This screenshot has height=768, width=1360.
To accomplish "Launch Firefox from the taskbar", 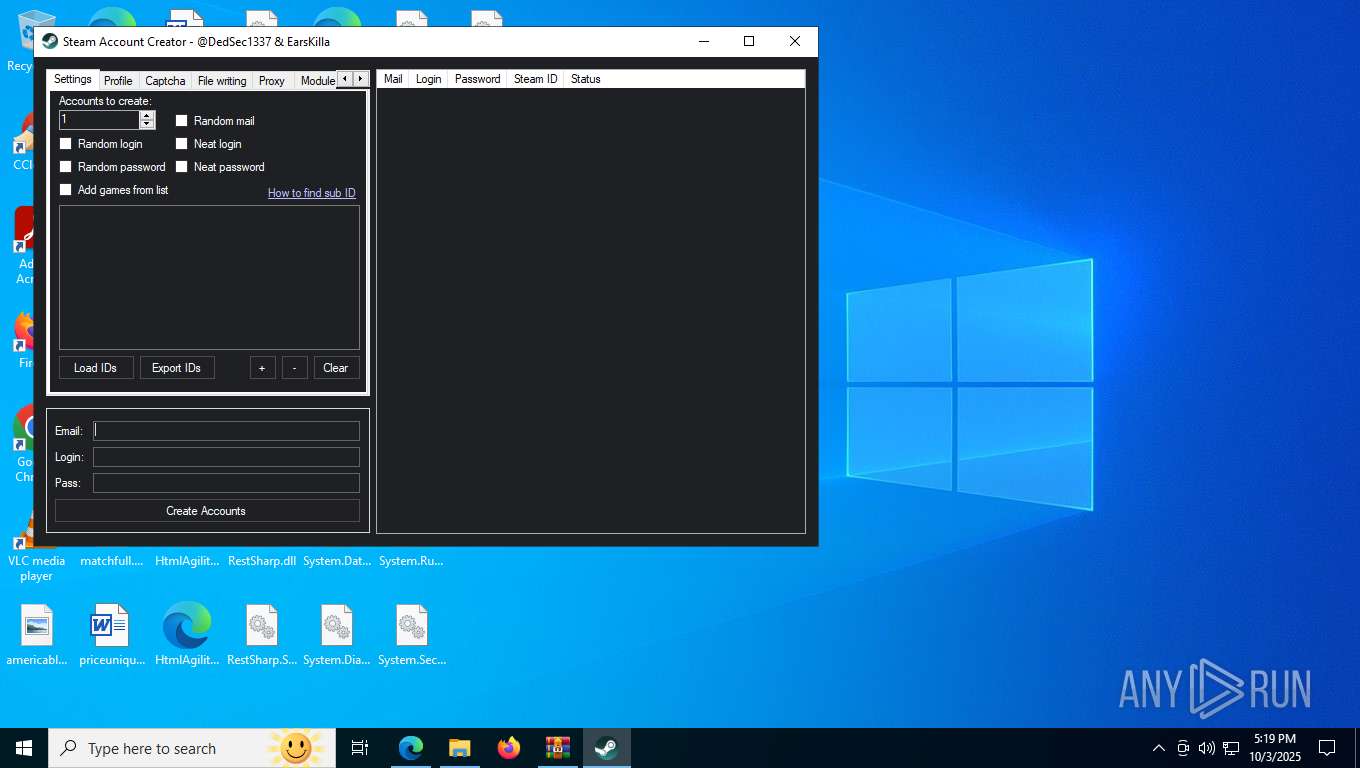I will 509,748.
